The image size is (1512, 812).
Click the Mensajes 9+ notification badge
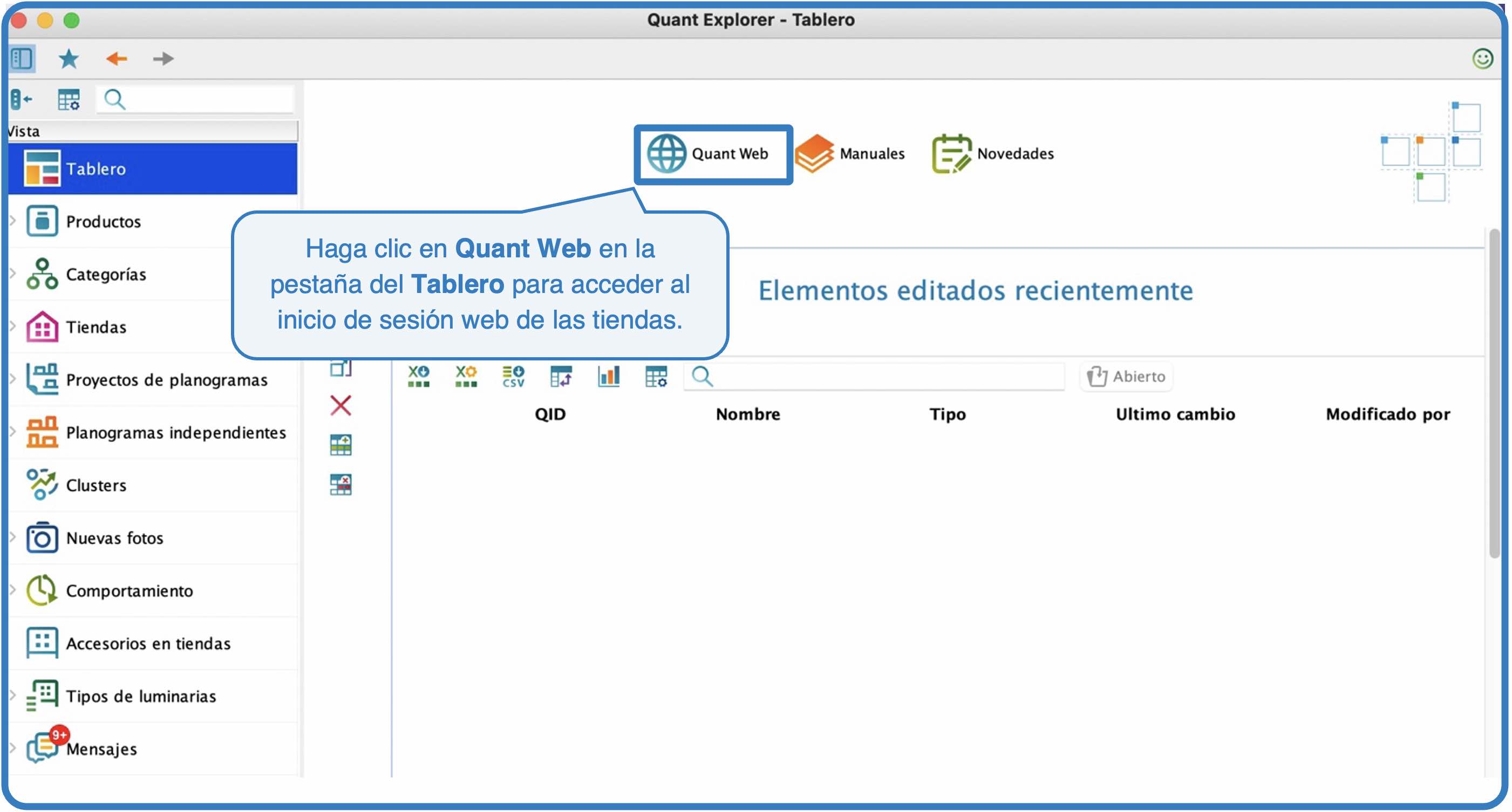point(59,734)
